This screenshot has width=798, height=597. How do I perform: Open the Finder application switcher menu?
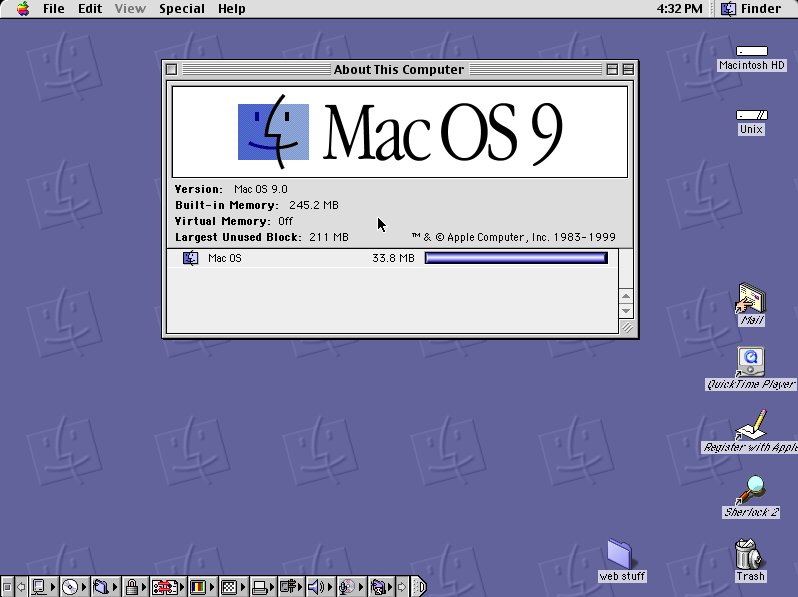753,9
